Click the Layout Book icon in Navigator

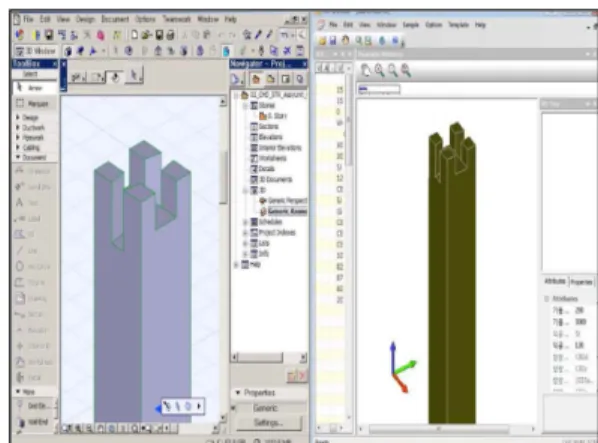coord(286,79)
